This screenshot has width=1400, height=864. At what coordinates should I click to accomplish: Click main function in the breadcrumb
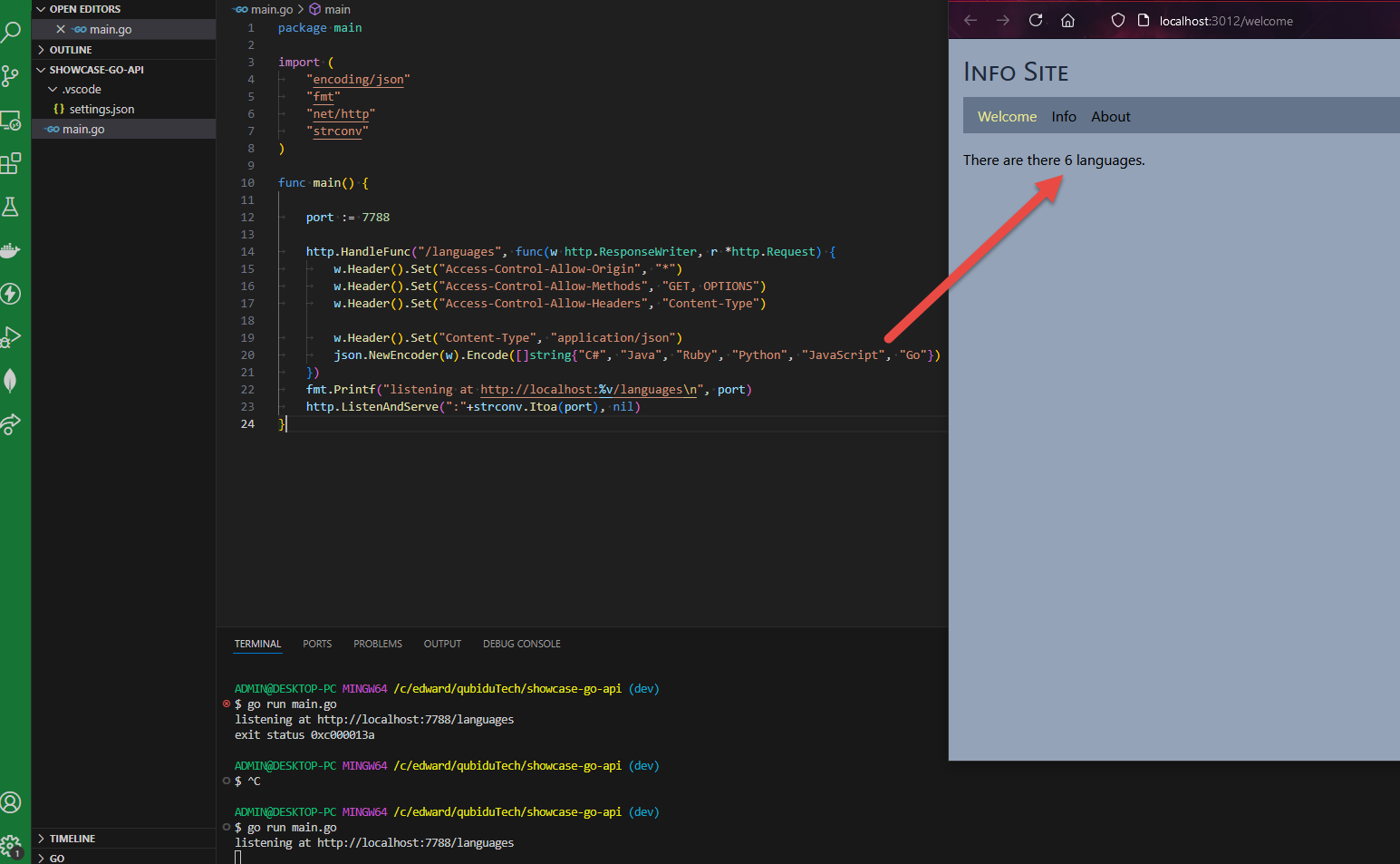[337, 9]
